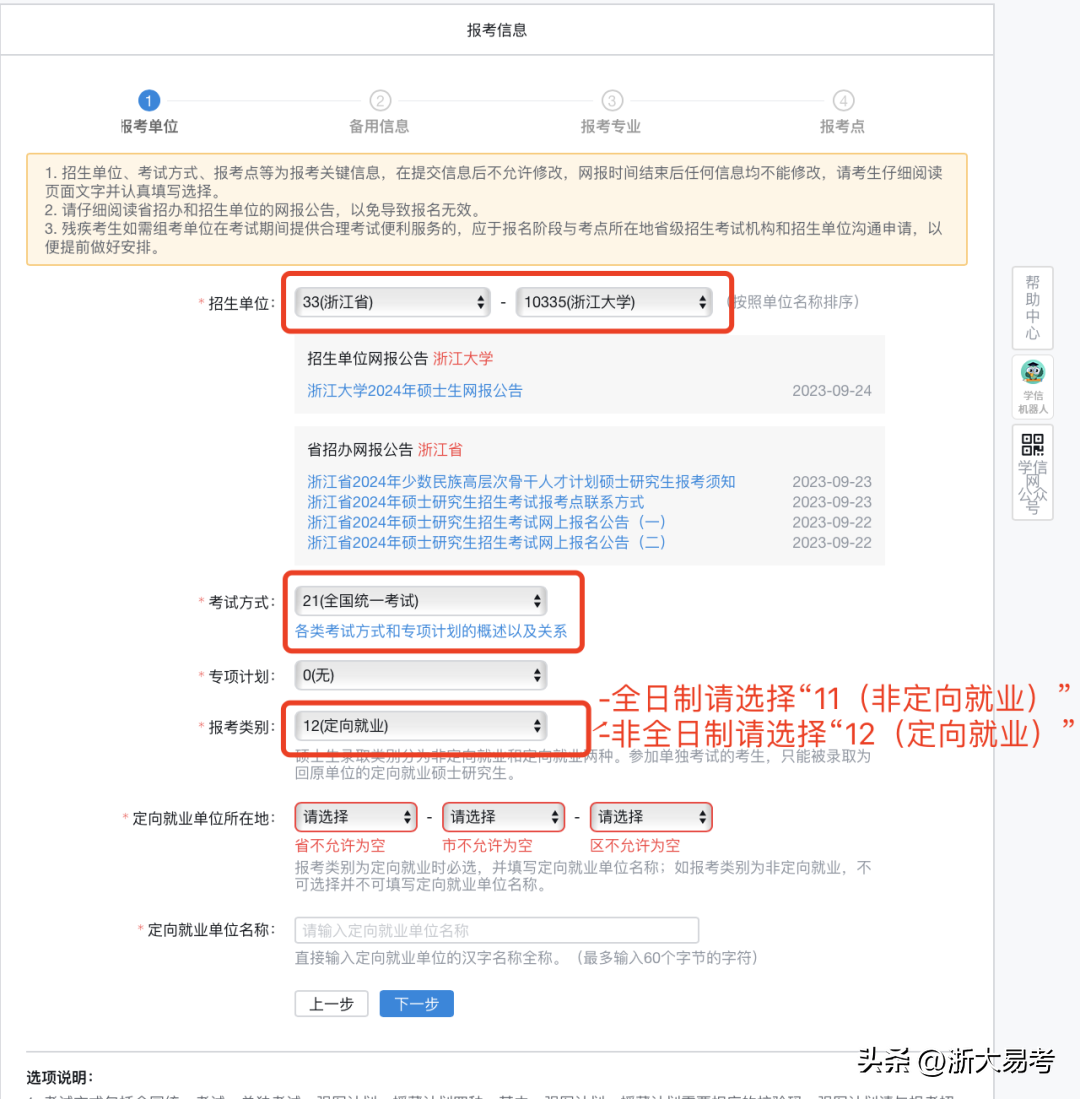Open the 报考类别 12(定向就业) dropdown
1080x1099 pixels.
click(421, 726)
